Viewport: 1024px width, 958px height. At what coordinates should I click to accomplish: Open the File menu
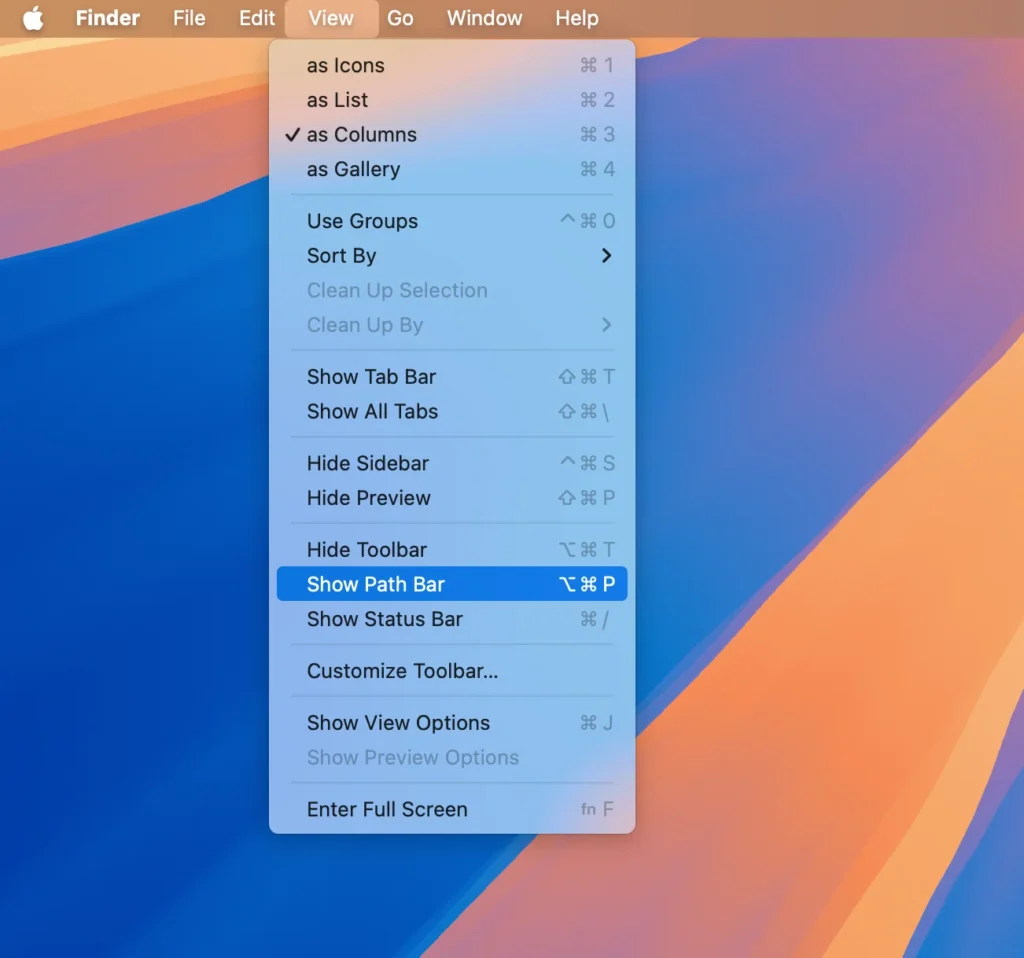(189, 18)
